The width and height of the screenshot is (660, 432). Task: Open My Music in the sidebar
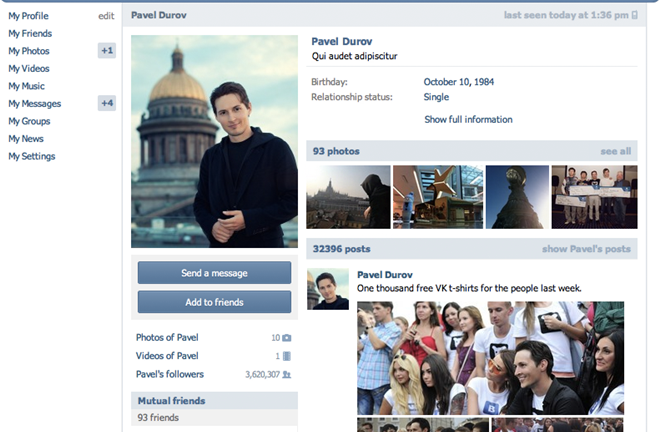pos(27,86)
